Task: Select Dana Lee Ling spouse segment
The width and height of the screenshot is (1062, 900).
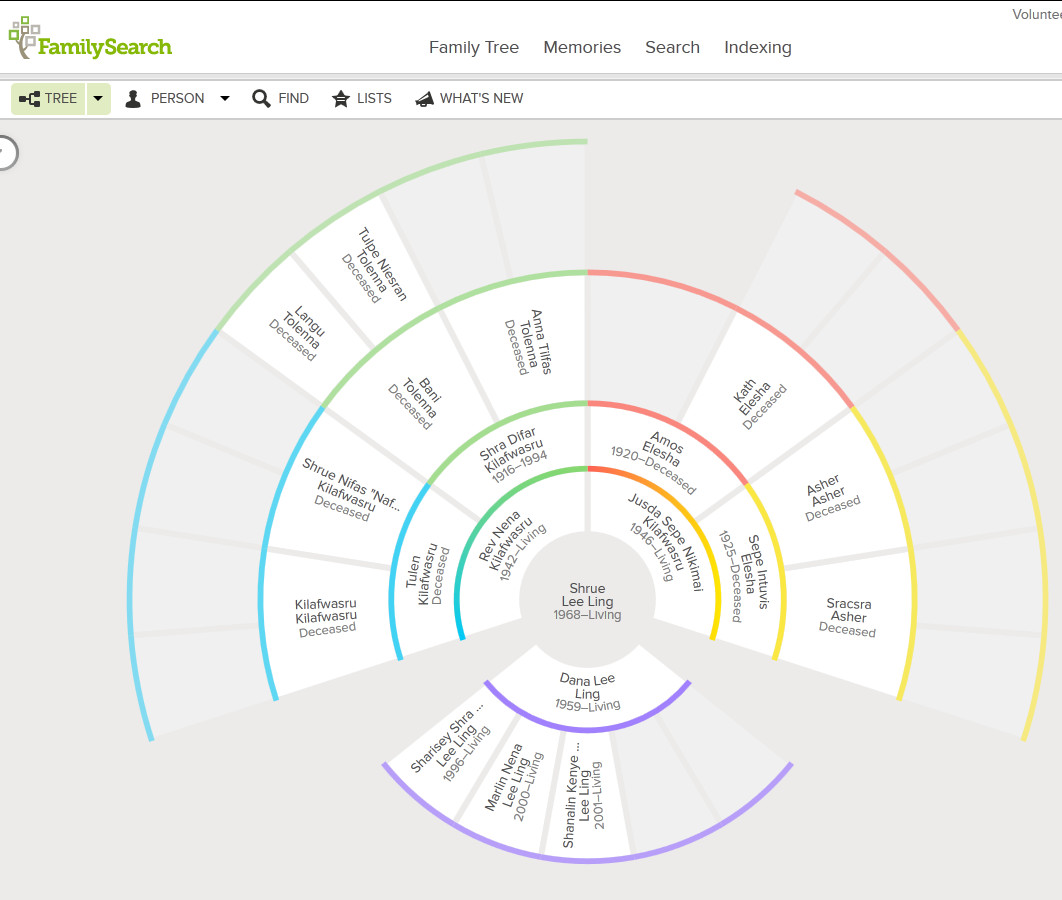Action: click(x=587, y=691)
